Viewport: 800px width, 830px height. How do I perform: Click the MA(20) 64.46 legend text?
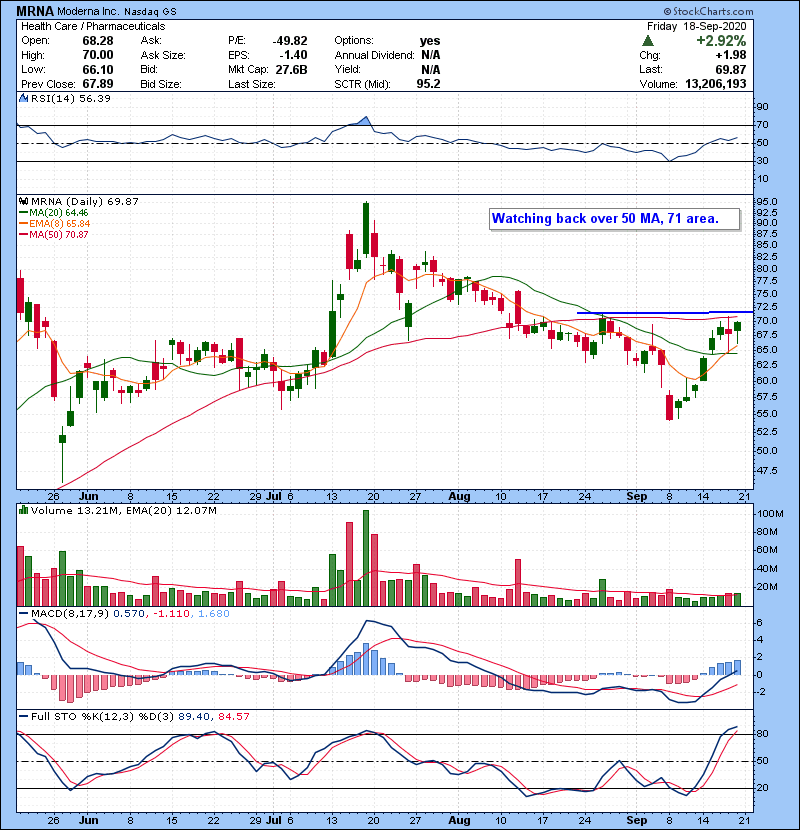(59, 212)
